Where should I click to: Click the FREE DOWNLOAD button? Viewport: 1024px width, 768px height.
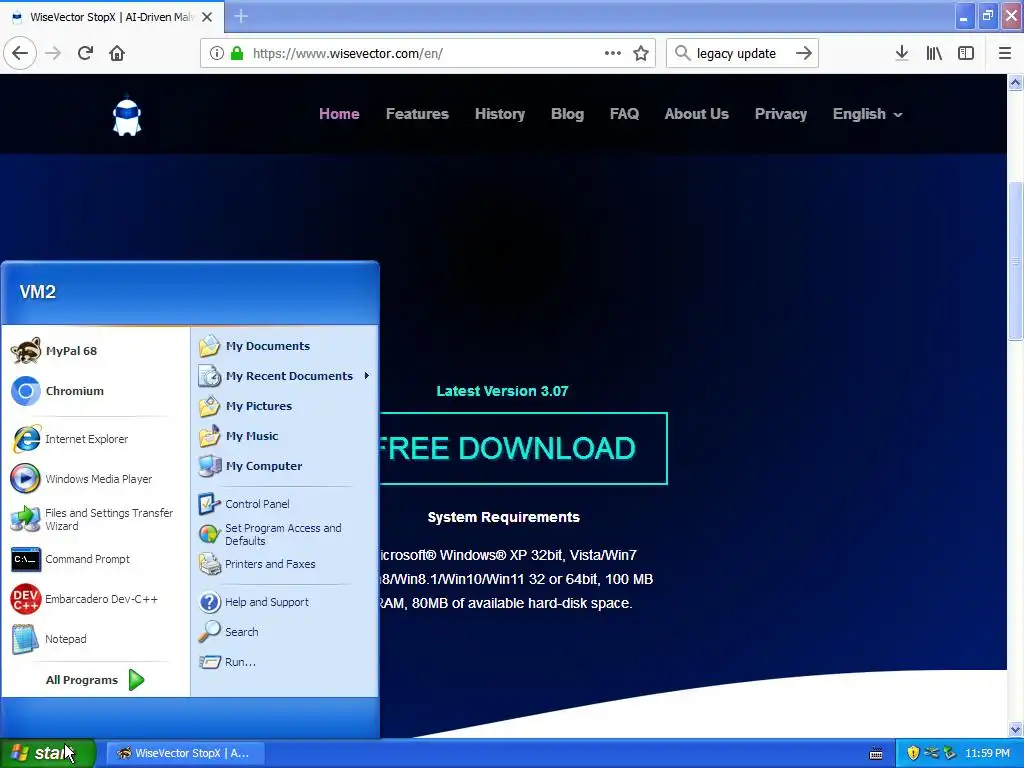523,448
